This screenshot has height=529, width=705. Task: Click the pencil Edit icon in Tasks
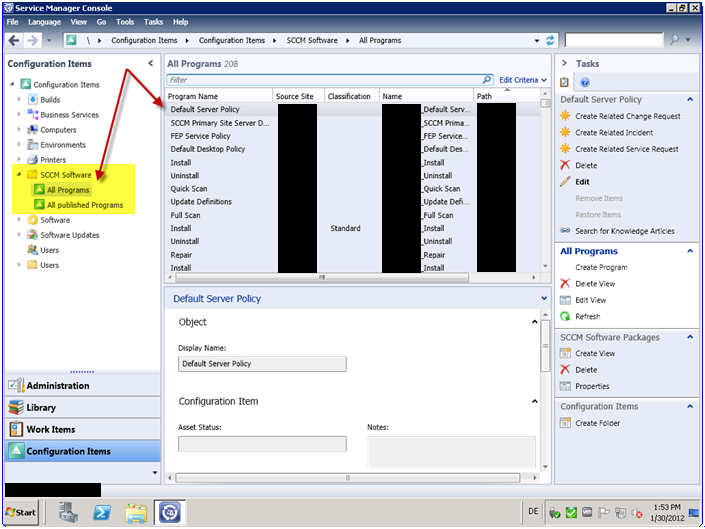point(566,182)
